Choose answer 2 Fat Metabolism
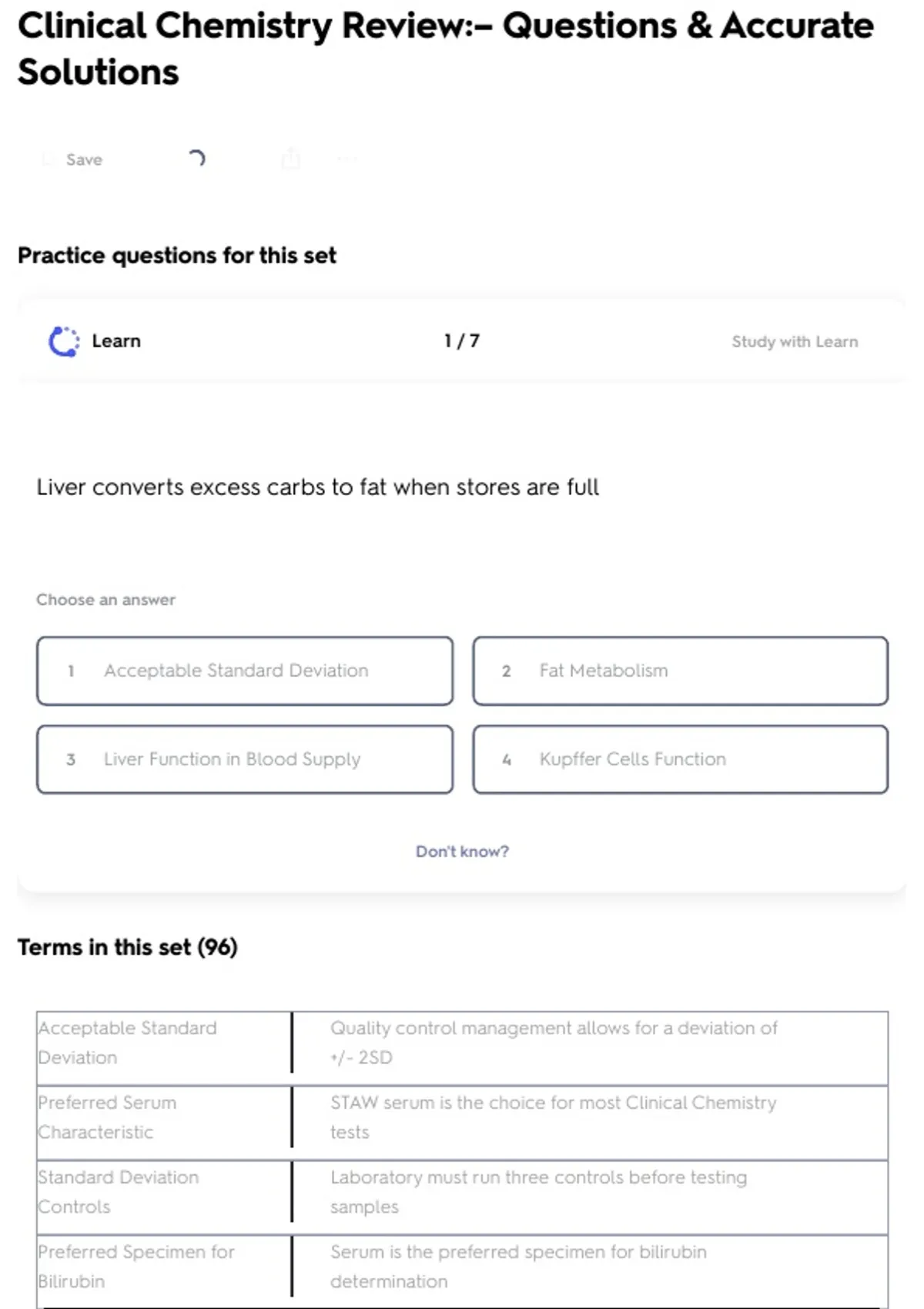 point(680,671)
